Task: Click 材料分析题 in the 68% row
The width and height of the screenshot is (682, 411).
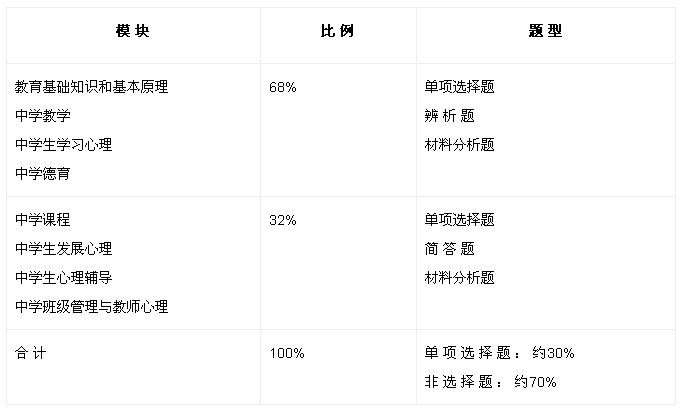Action: 459,145
